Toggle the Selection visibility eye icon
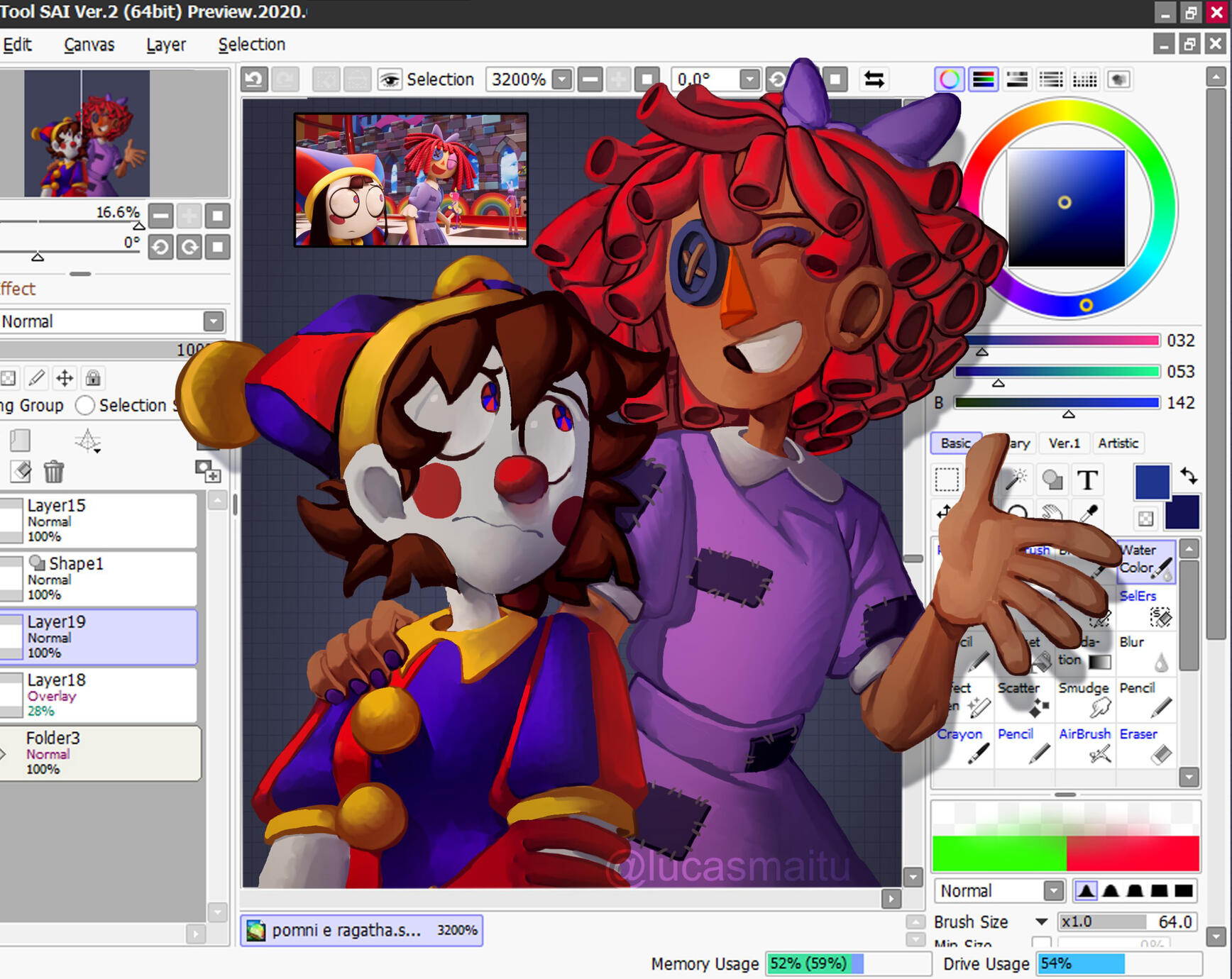The height and width of the screenshot is (979, 1232). (x=390, y=79)
